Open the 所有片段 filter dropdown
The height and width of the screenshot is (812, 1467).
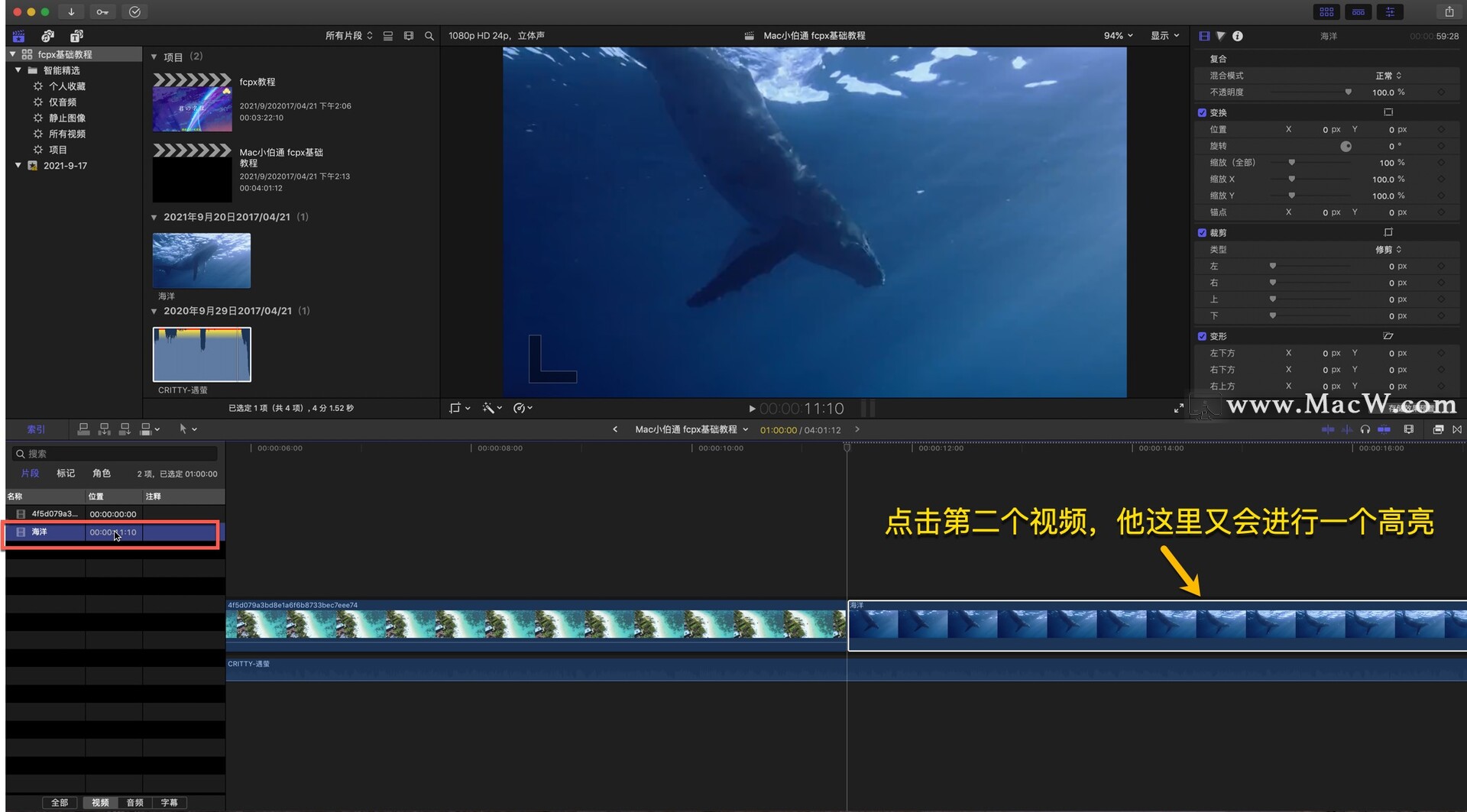[349, 36]
